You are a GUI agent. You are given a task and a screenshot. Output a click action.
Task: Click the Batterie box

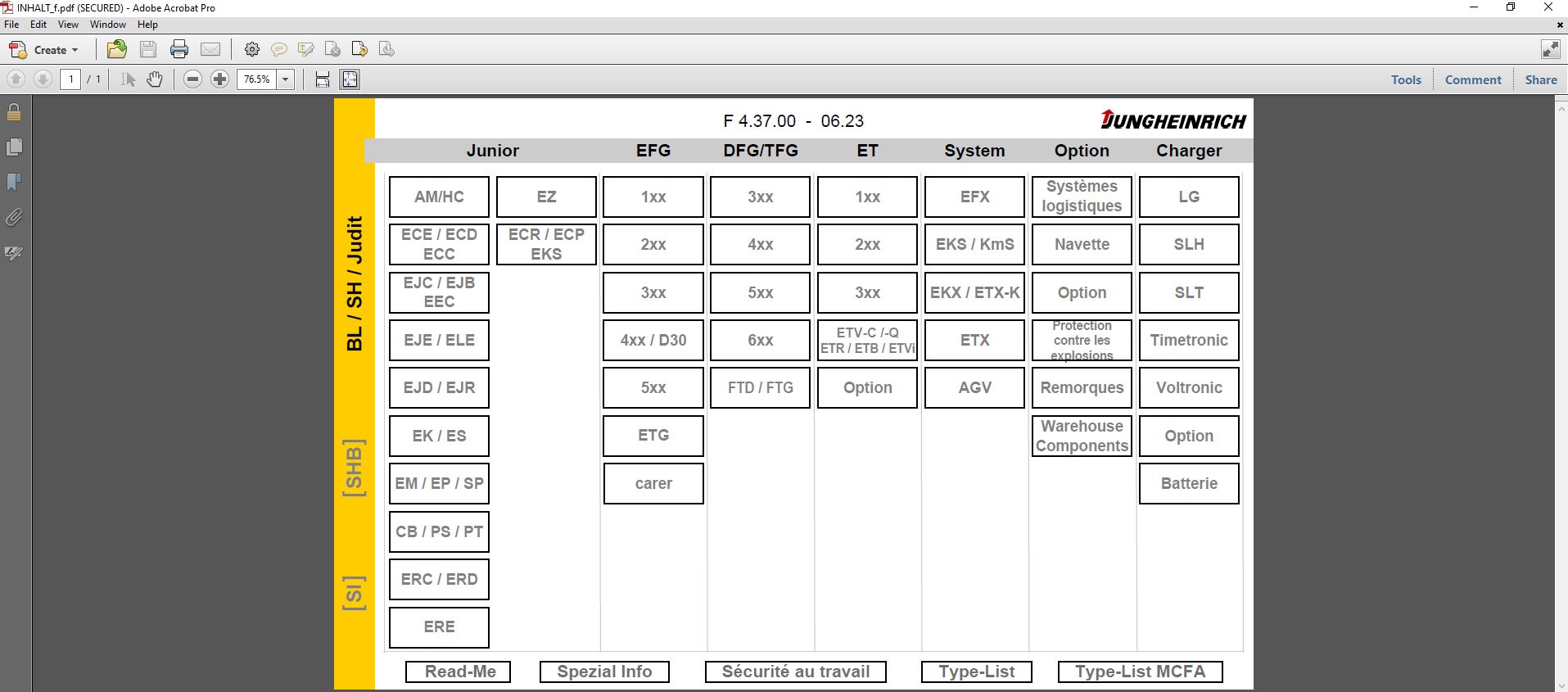(x=1189, y=483)
